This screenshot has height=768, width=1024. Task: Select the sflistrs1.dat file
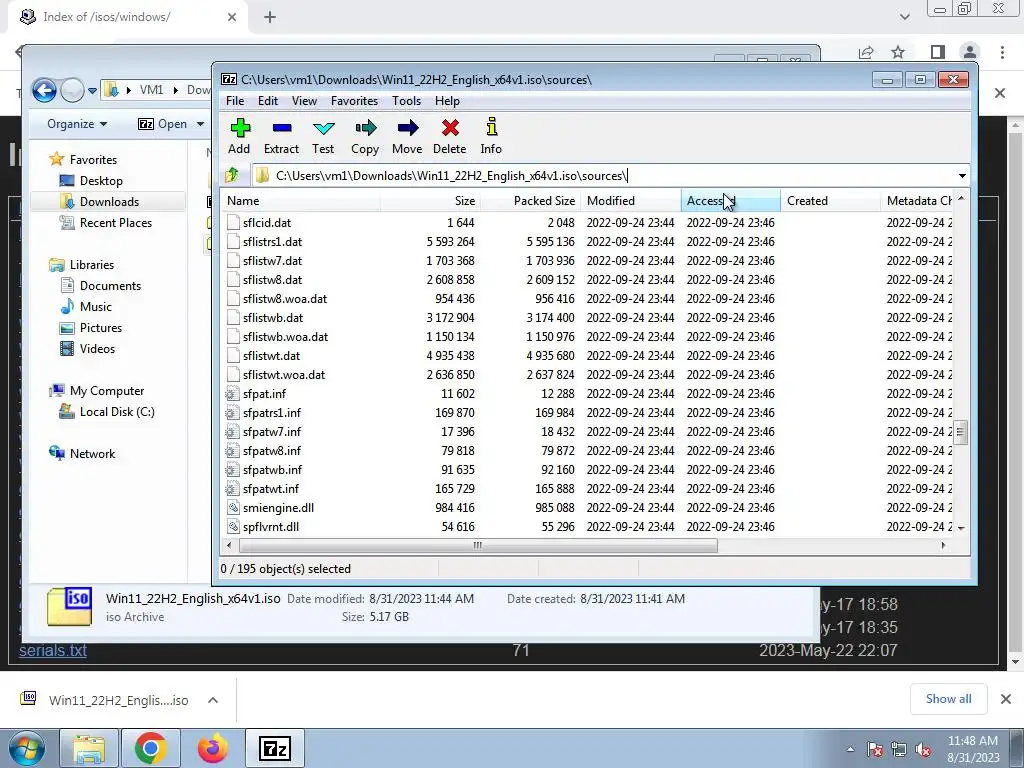(272, 242)
